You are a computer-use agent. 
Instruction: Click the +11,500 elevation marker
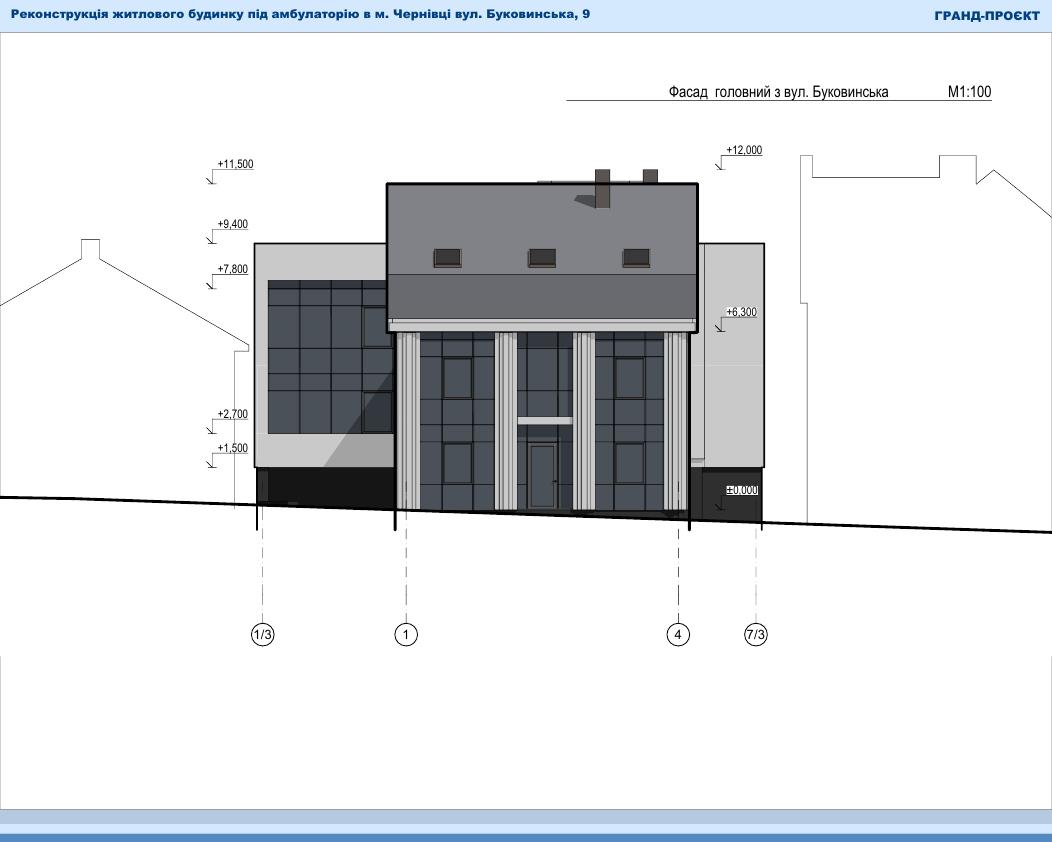click(234, 164)
